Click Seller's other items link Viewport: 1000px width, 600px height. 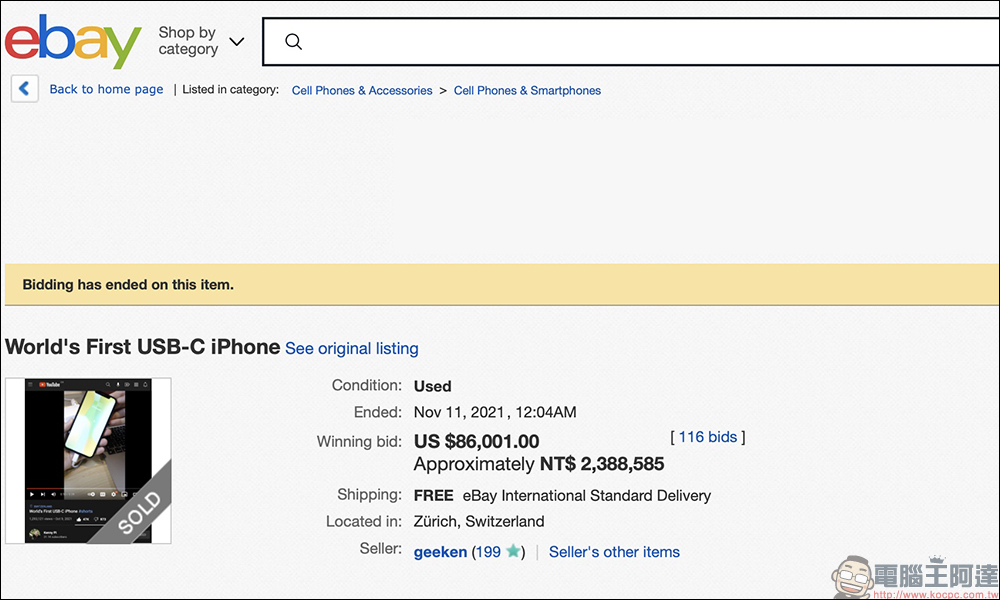[614, 552]
